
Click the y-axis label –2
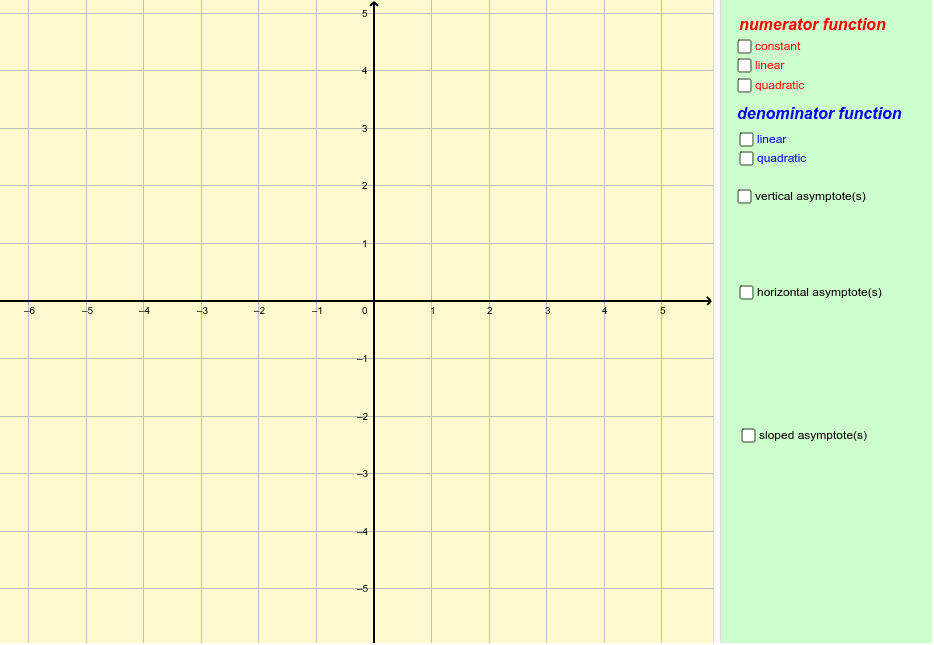363,417
